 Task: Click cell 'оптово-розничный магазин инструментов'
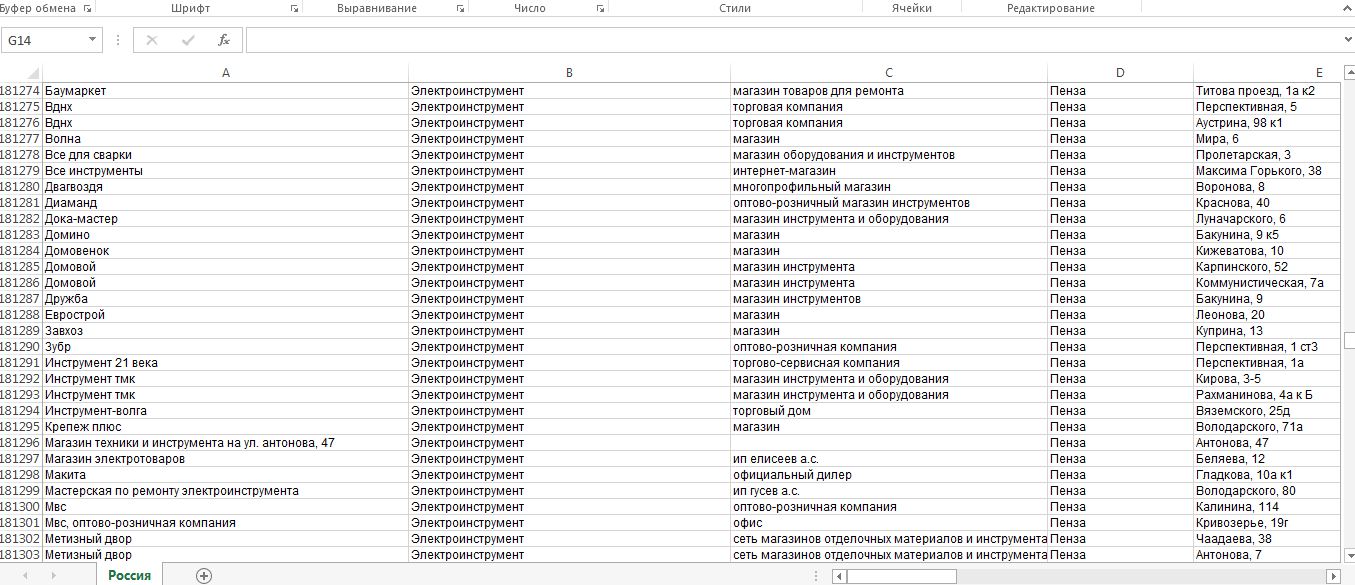coord(888,203)
